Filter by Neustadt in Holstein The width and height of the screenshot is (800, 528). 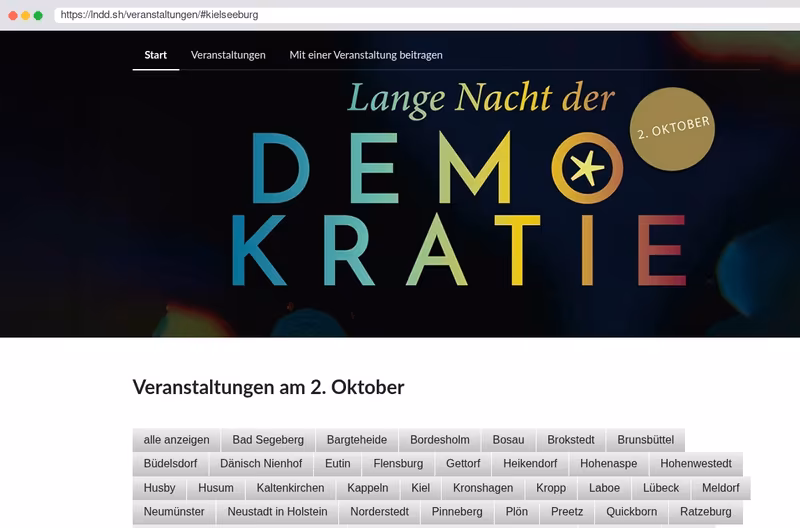[x=277, y=512]
